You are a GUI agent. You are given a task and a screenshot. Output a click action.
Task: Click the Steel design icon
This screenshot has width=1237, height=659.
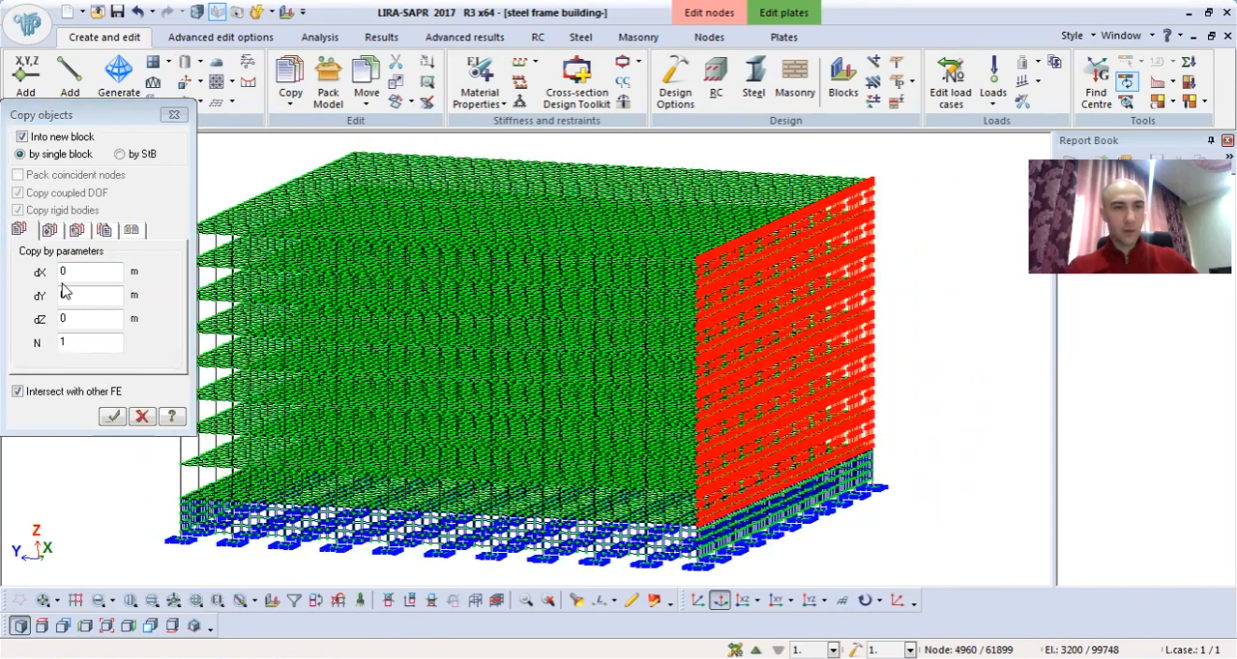tap(754, 71)
